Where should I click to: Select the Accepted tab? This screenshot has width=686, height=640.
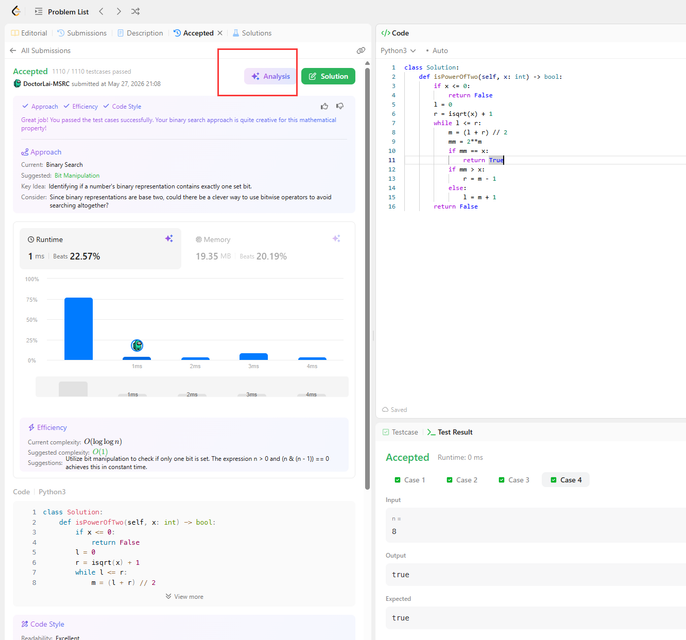193,33
